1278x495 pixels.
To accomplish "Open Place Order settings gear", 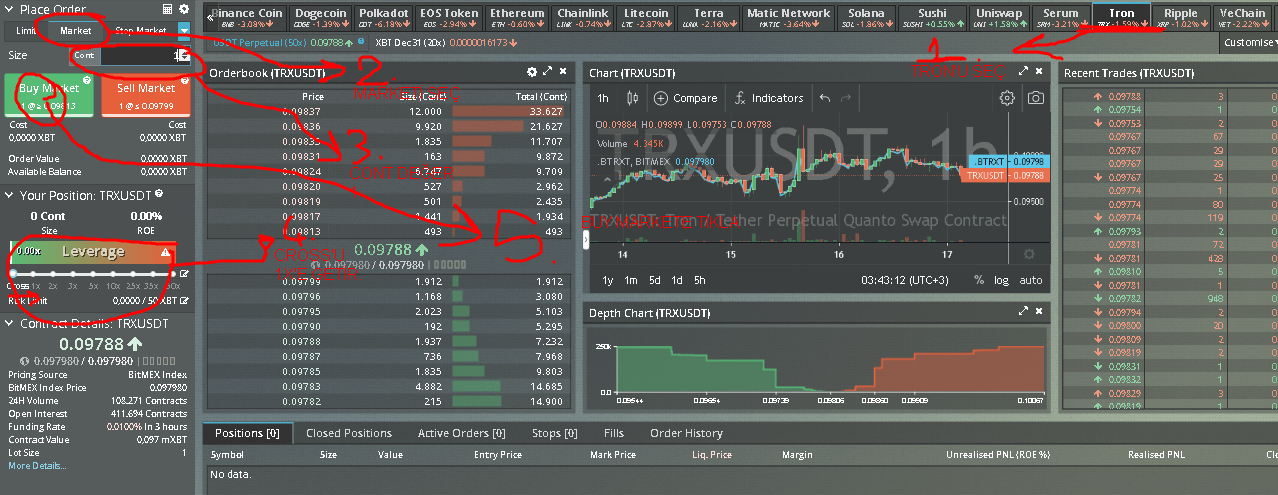I will click(x=185, y=9).
